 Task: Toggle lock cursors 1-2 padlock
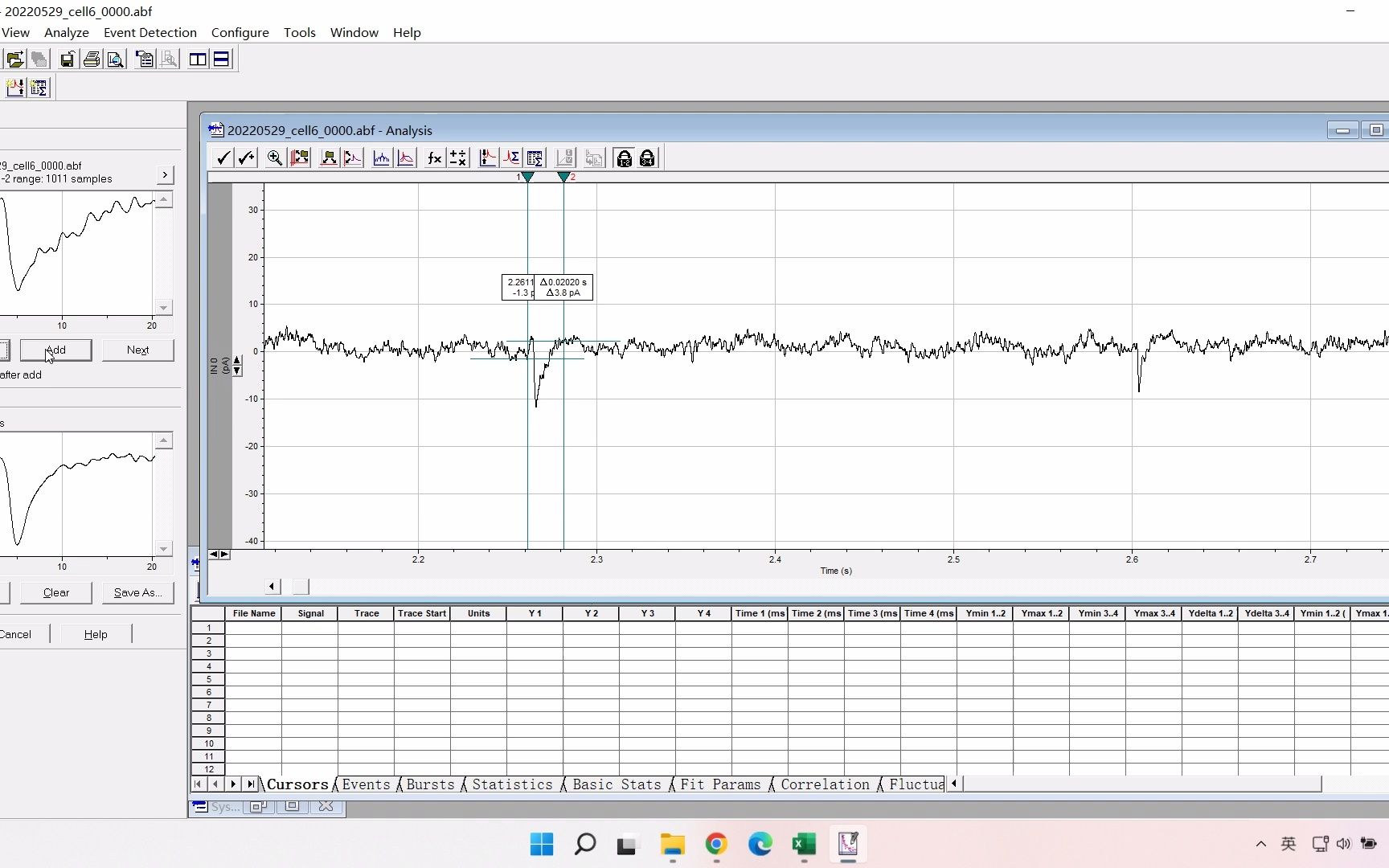point(624,158)
